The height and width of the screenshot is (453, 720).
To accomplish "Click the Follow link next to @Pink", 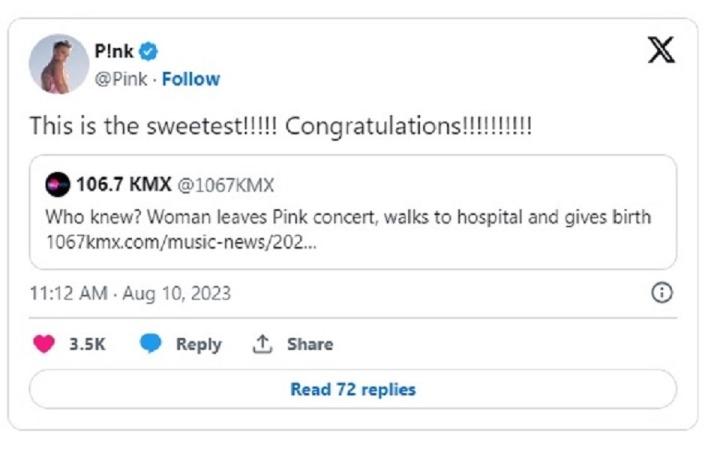I will click(x=191, y=79).
